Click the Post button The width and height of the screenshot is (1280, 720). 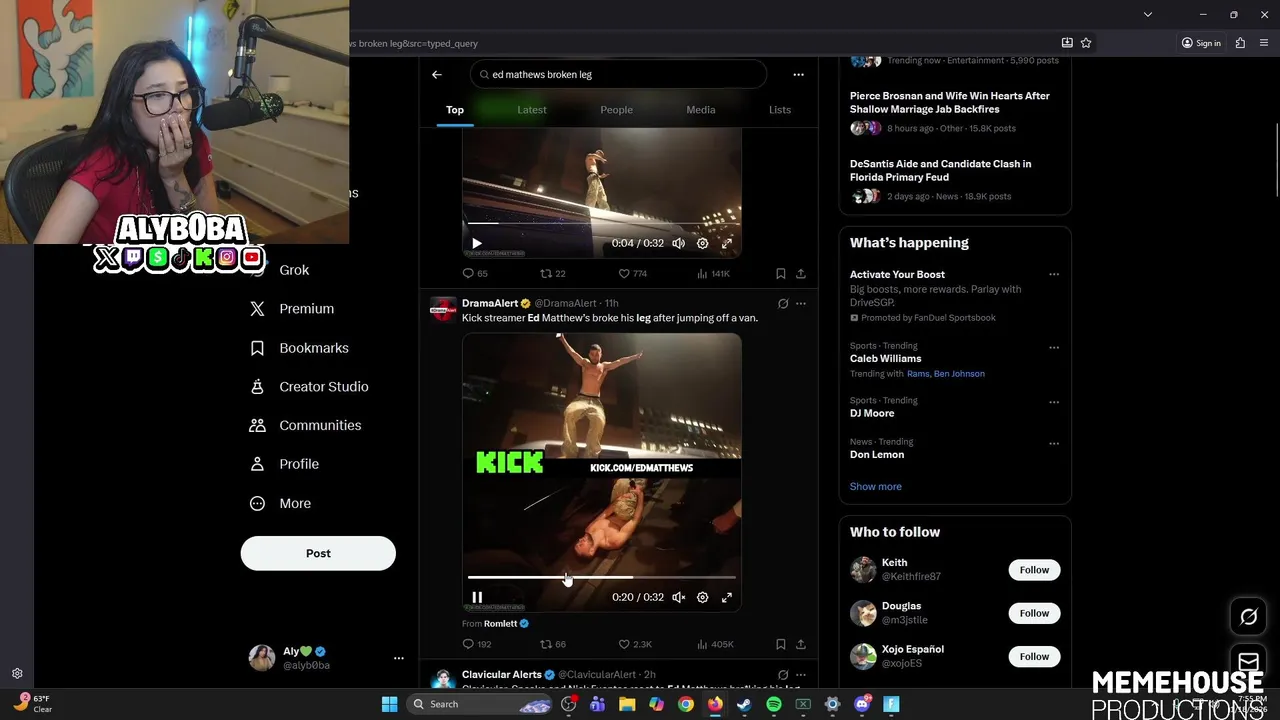318,553
